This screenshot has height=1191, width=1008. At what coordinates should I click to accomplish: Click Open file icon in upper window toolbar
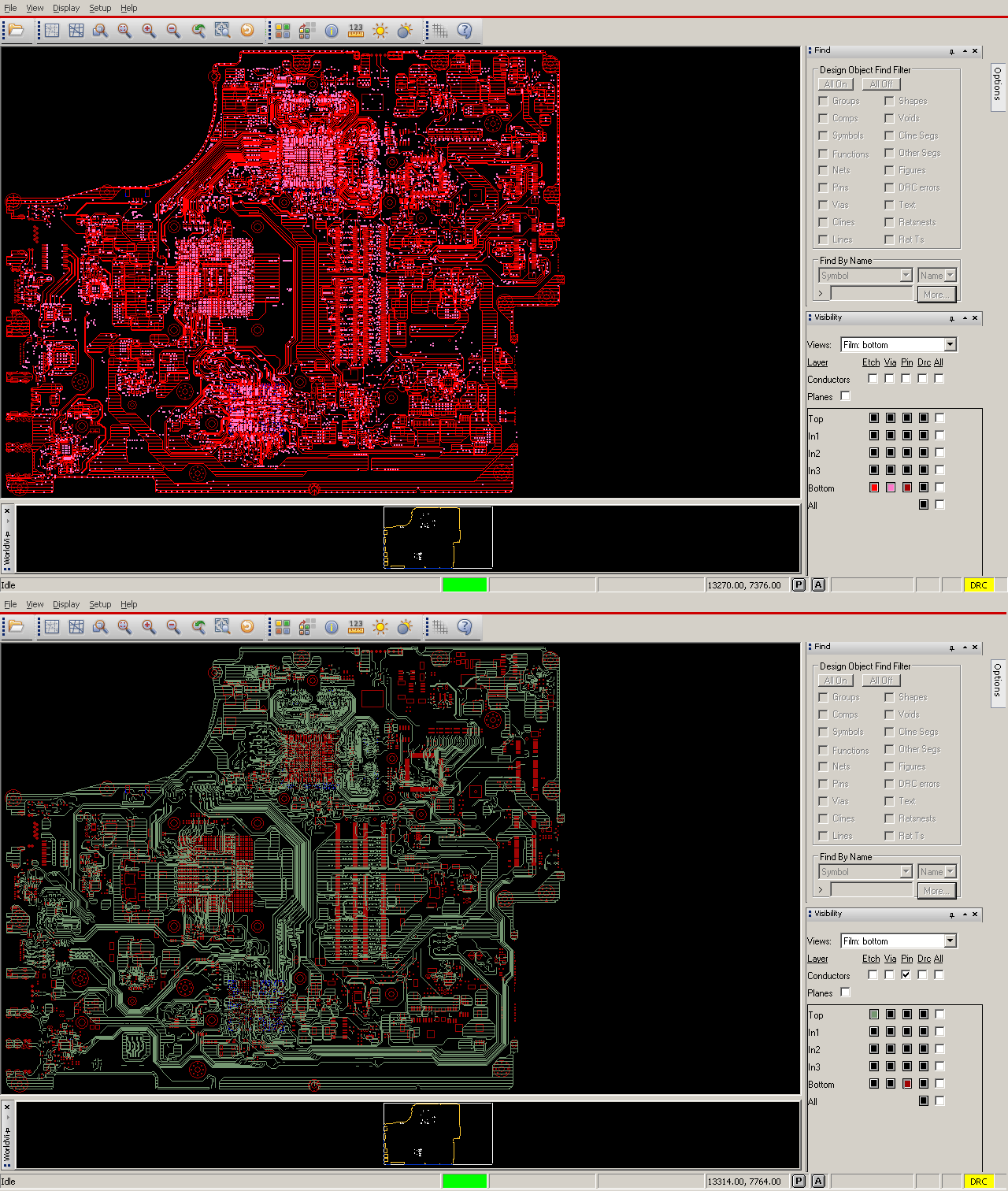pyautogui.click(x=17, y=31)
